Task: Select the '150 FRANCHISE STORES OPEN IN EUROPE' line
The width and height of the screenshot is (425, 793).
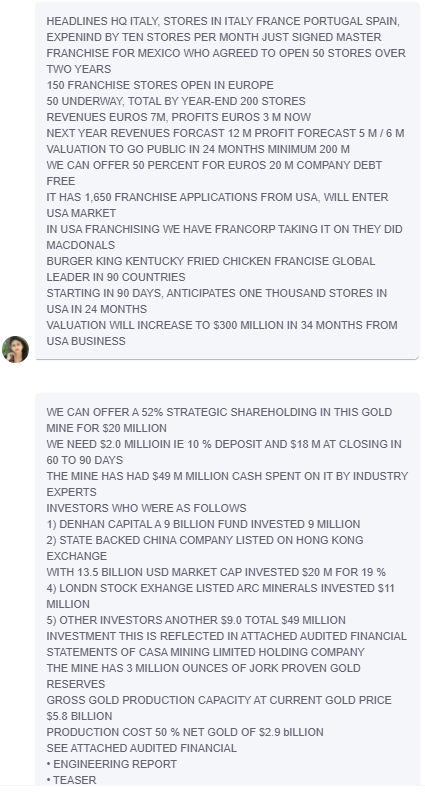Action: [x=160, y=85]
